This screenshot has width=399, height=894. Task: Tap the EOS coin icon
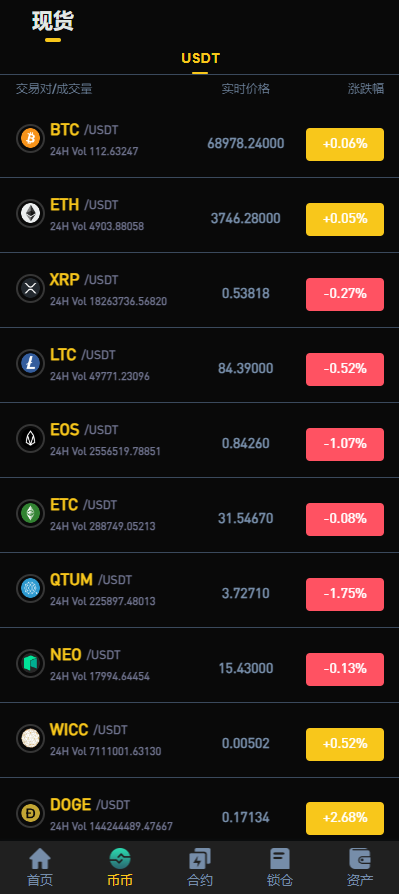tap(30, 438)
